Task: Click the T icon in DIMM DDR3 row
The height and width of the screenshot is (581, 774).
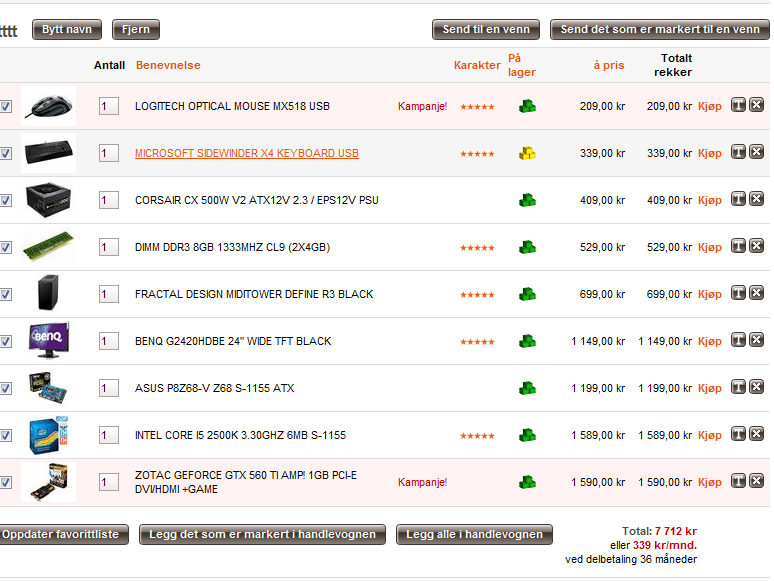Action: [738, 245]
